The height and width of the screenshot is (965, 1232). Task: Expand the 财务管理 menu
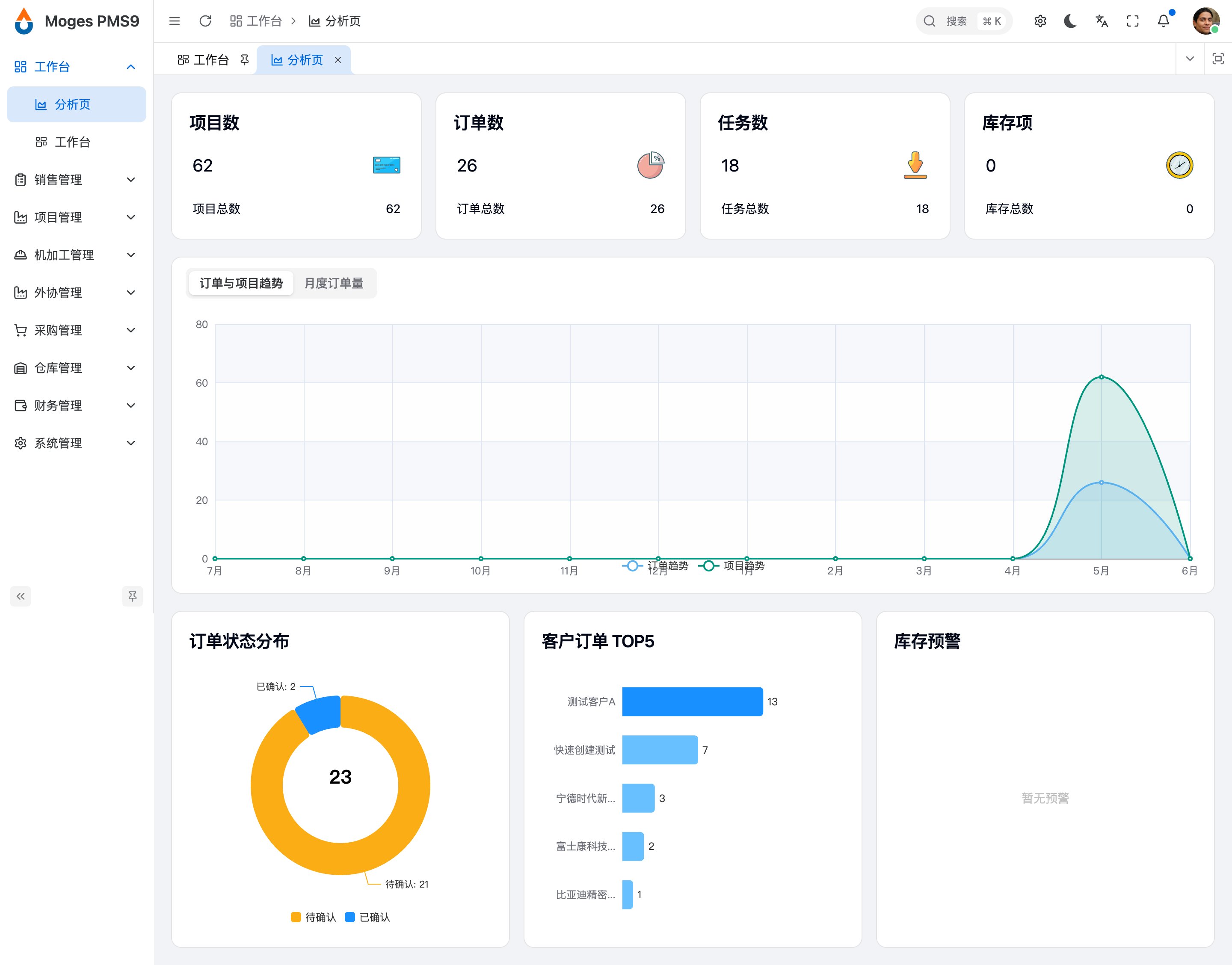(76, 406)
